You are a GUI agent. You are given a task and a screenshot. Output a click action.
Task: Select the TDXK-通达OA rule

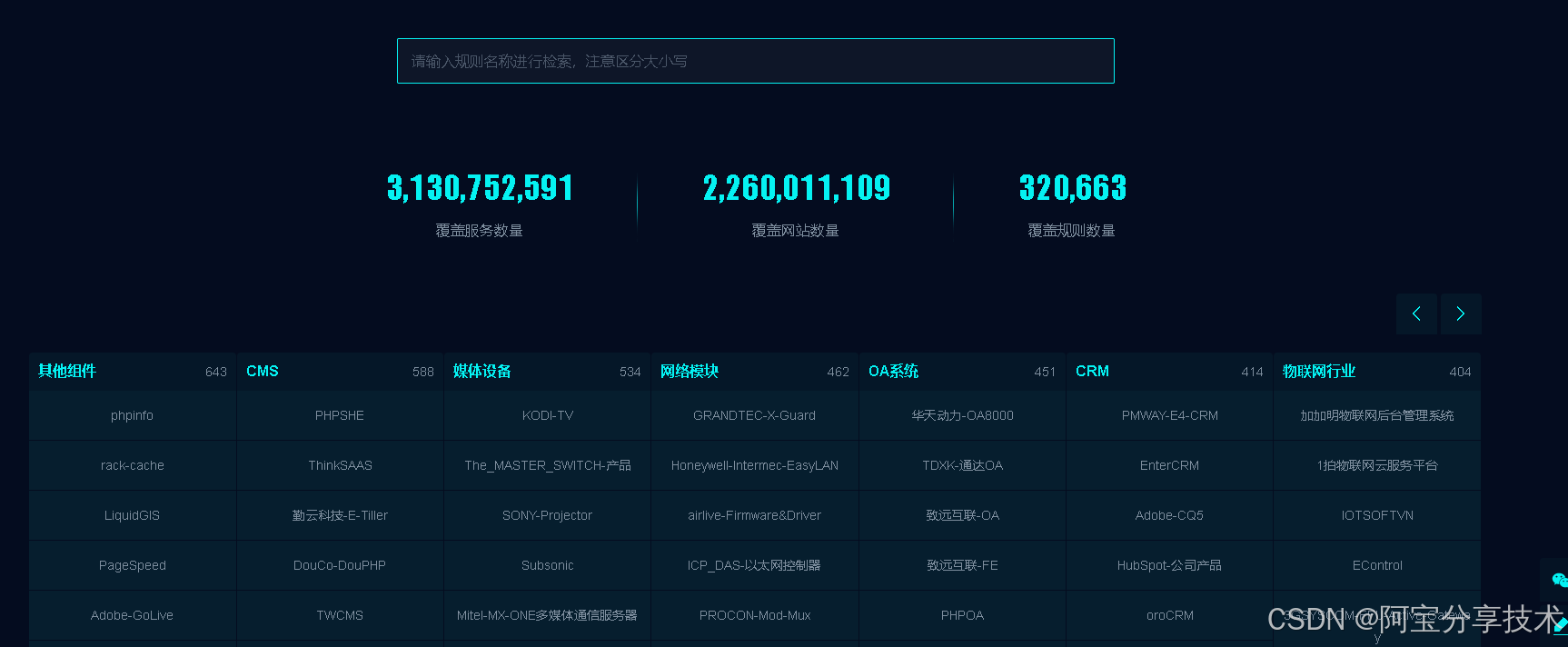(x=962, y=465)
